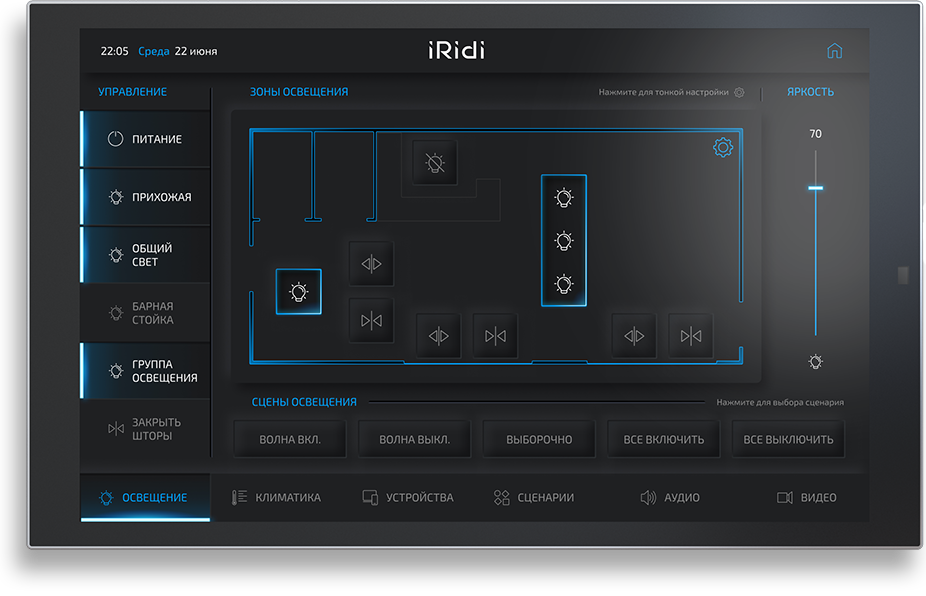Toggle ОБЩИЙ СВЕТ lighting
This screenshot has height=596, width=926.
point(145,255)
